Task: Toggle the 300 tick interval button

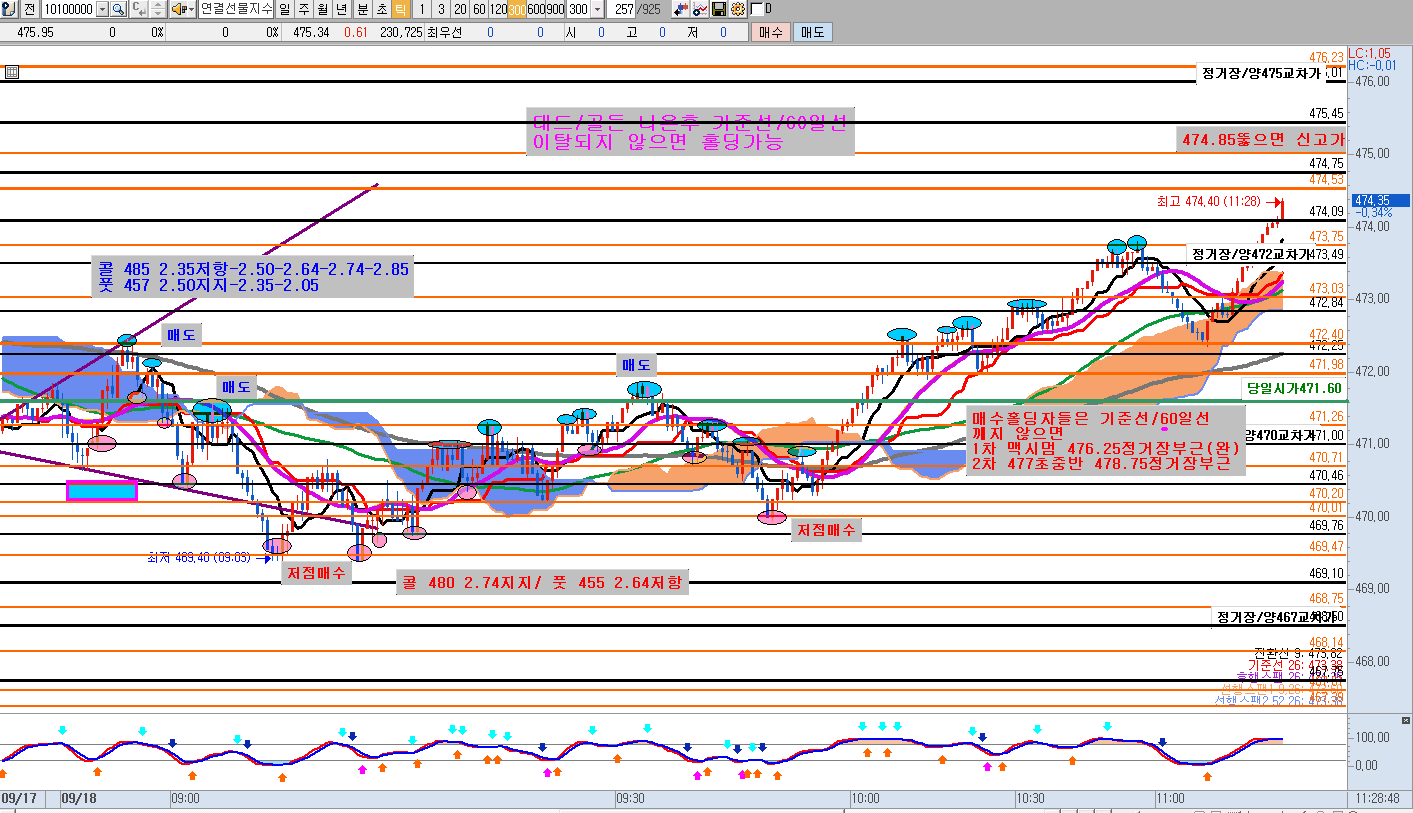Action: [x=517, y=9]
